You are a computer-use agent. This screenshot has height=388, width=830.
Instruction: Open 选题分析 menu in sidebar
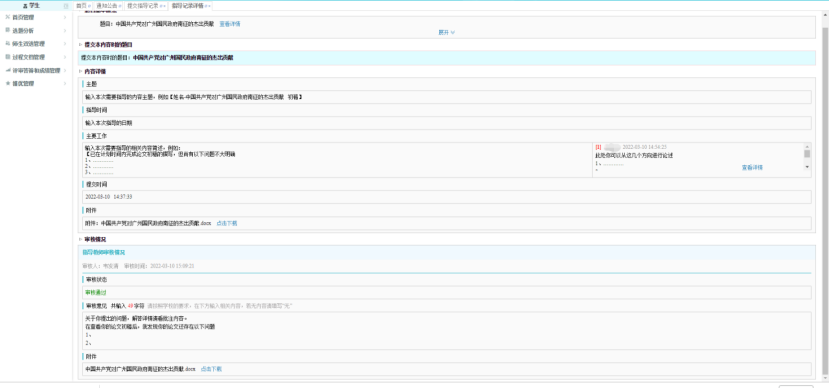coord(36,30)
